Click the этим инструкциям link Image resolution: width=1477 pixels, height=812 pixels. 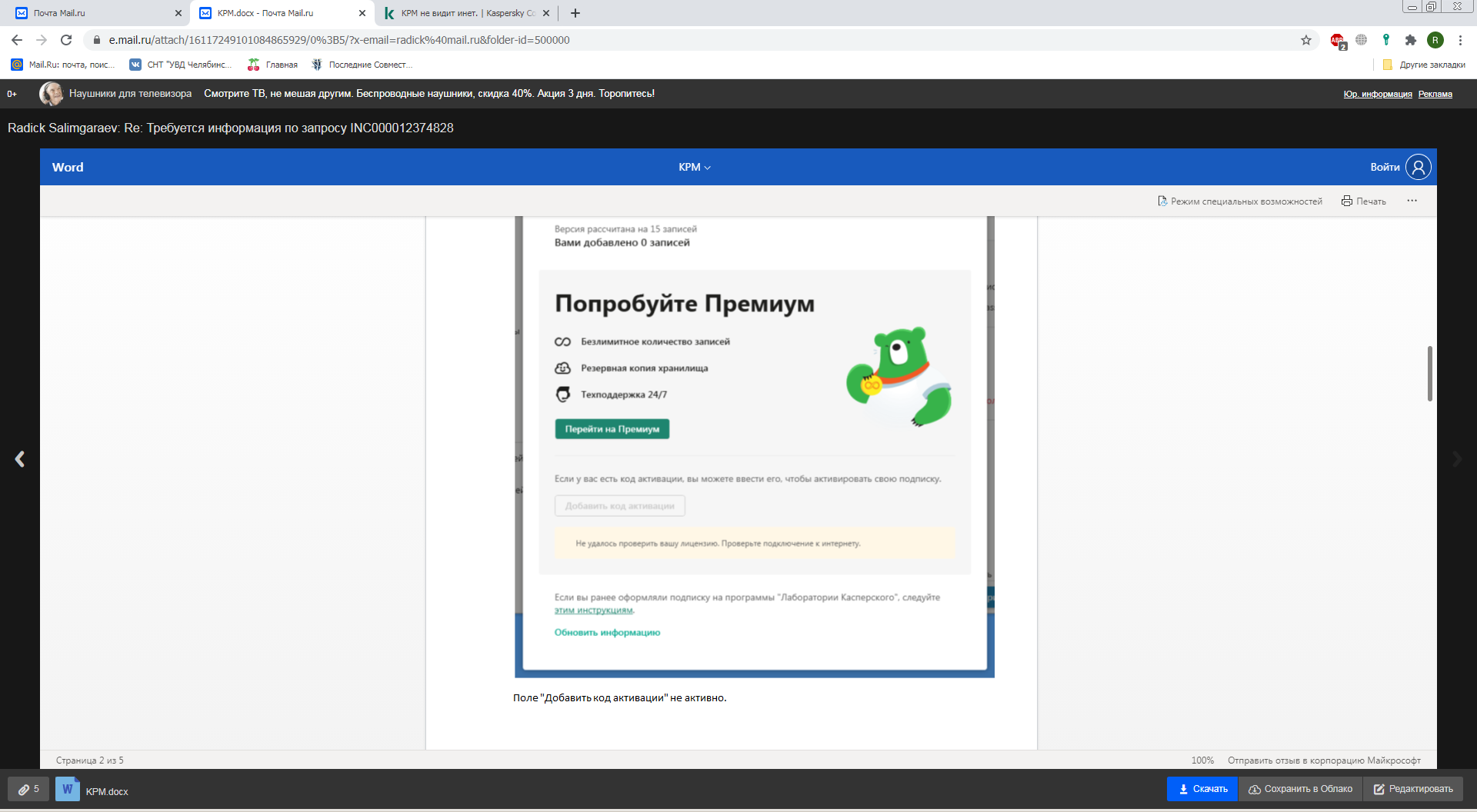point(594,611)
